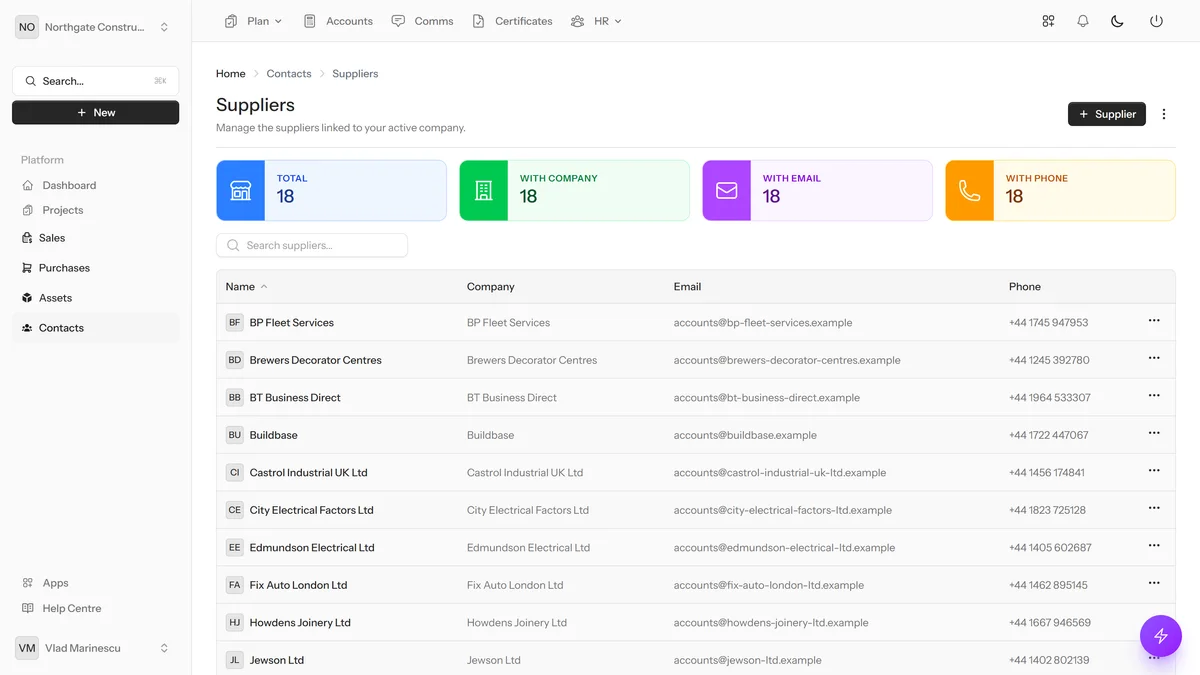Click the New button in sidebar
The image size is (1200, 675).
tap(96, 113)
